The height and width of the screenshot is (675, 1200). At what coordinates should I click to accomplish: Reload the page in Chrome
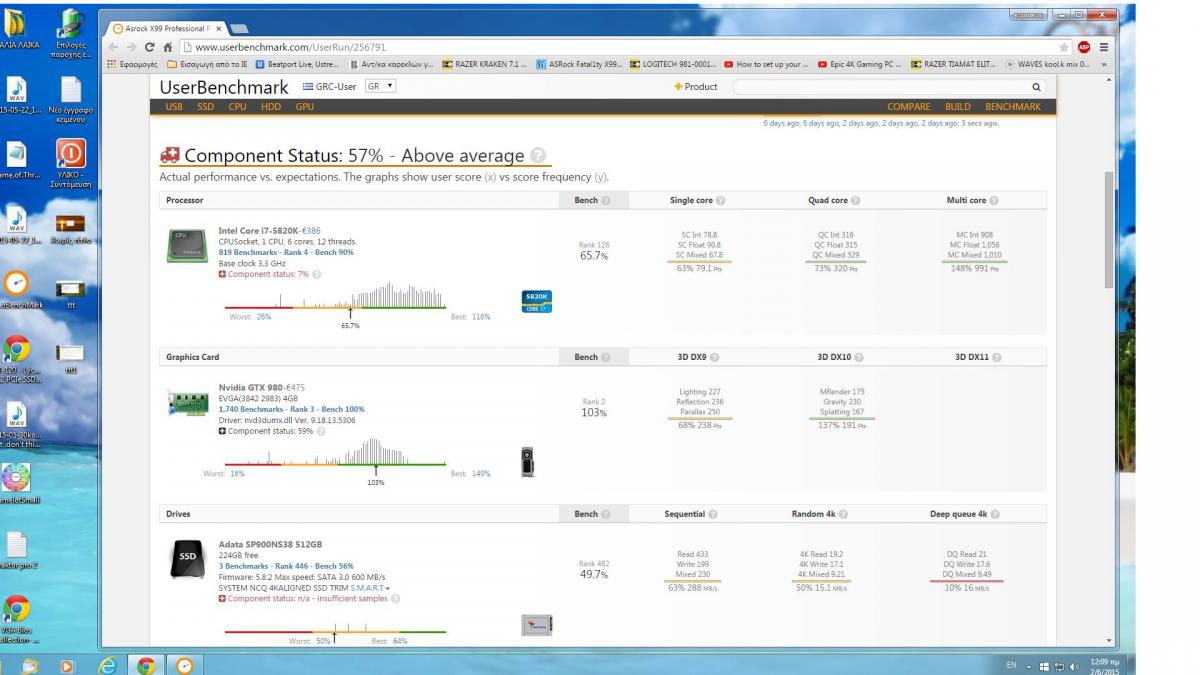[150, 47]
